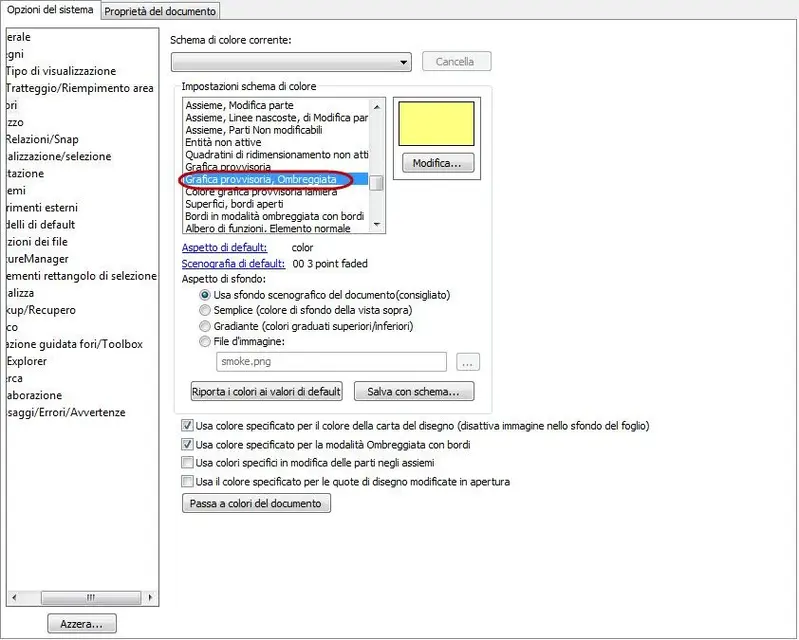Click color list scroll down arrow
This screenshot has width=799, height=640.
tap(377, 224)
